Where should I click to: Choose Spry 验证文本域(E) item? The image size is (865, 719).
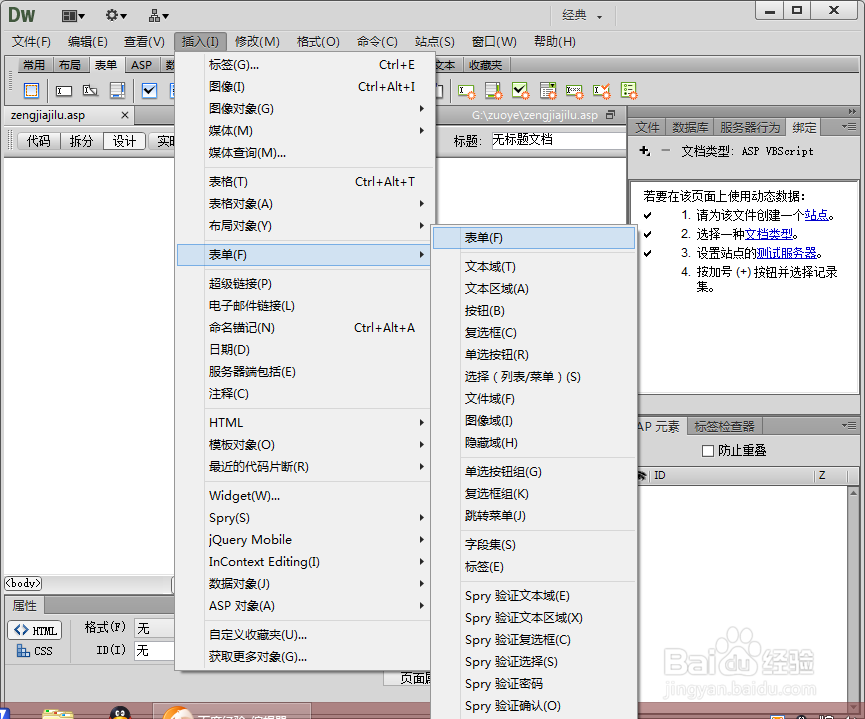534,596
